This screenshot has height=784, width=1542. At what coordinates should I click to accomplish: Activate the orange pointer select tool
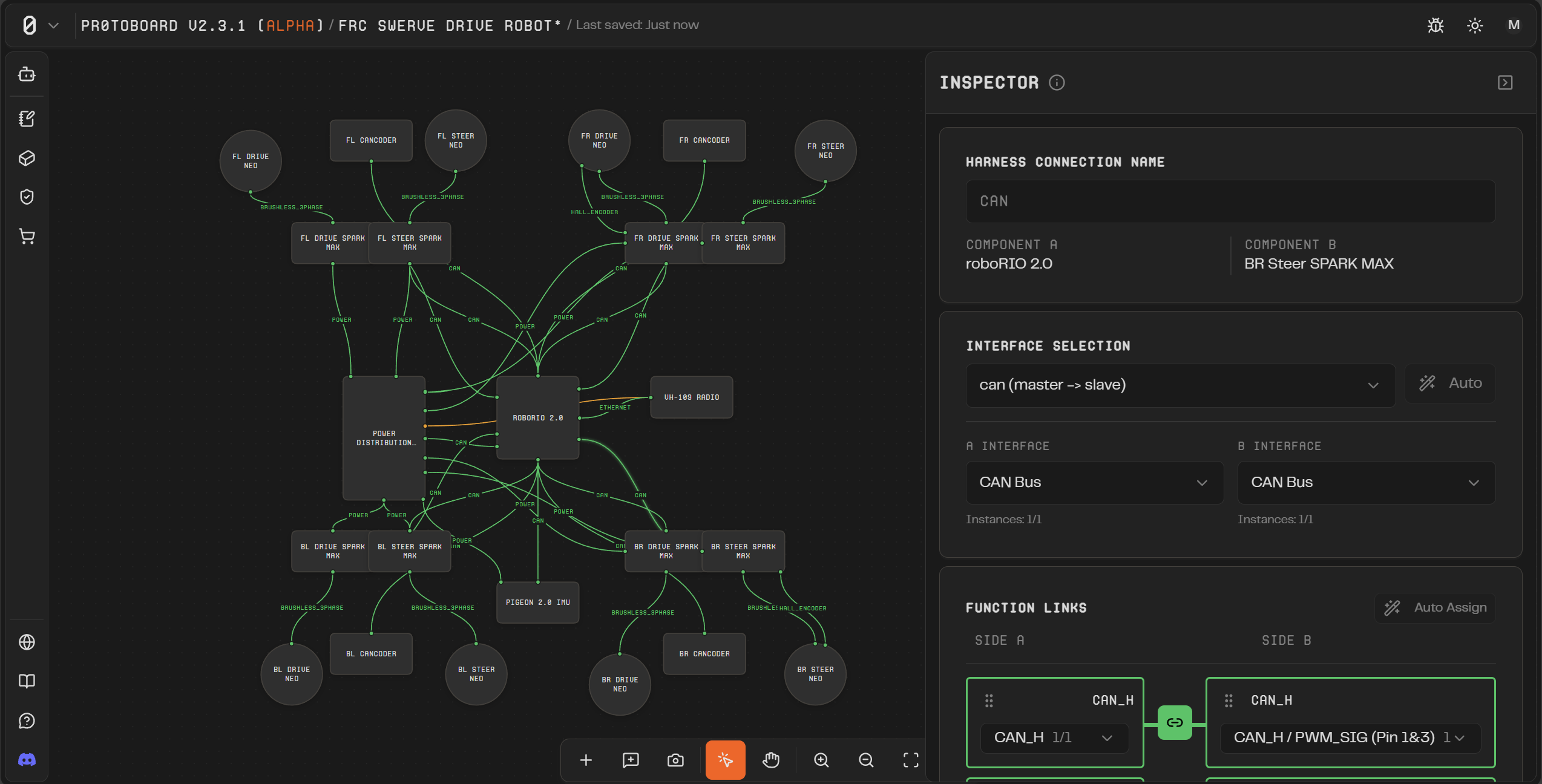[725, 760]
